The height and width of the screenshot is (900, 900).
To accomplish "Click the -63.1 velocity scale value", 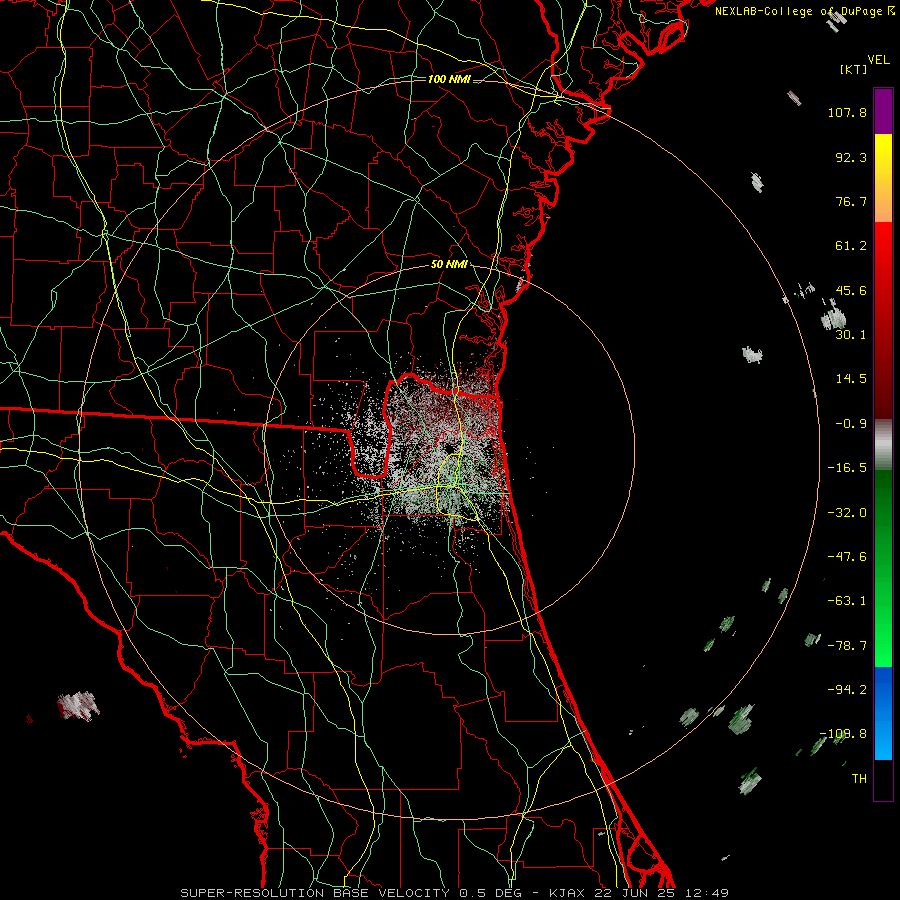I will [847, 601].
